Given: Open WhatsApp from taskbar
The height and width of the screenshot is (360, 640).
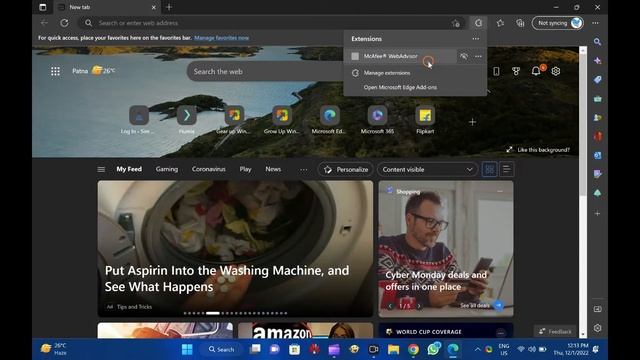Looking at the screenshot, I should tap(433, 349).
